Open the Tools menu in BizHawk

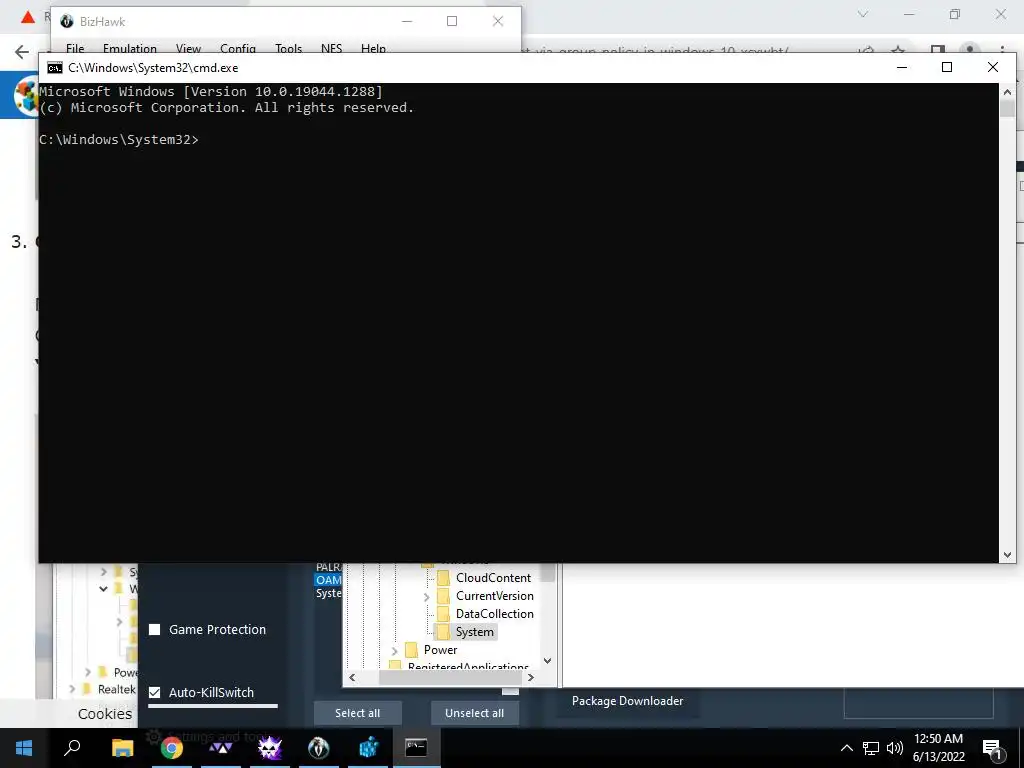(x=288, y=48)
